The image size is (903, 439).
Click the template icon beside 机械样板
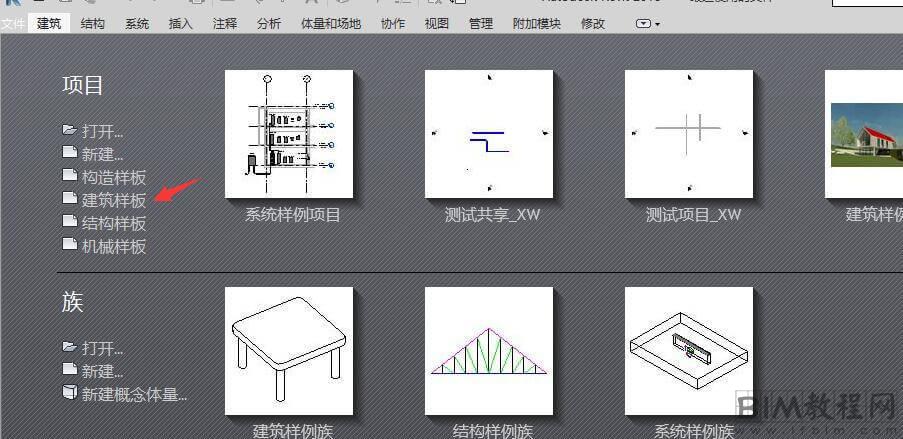tap(70, 244)
